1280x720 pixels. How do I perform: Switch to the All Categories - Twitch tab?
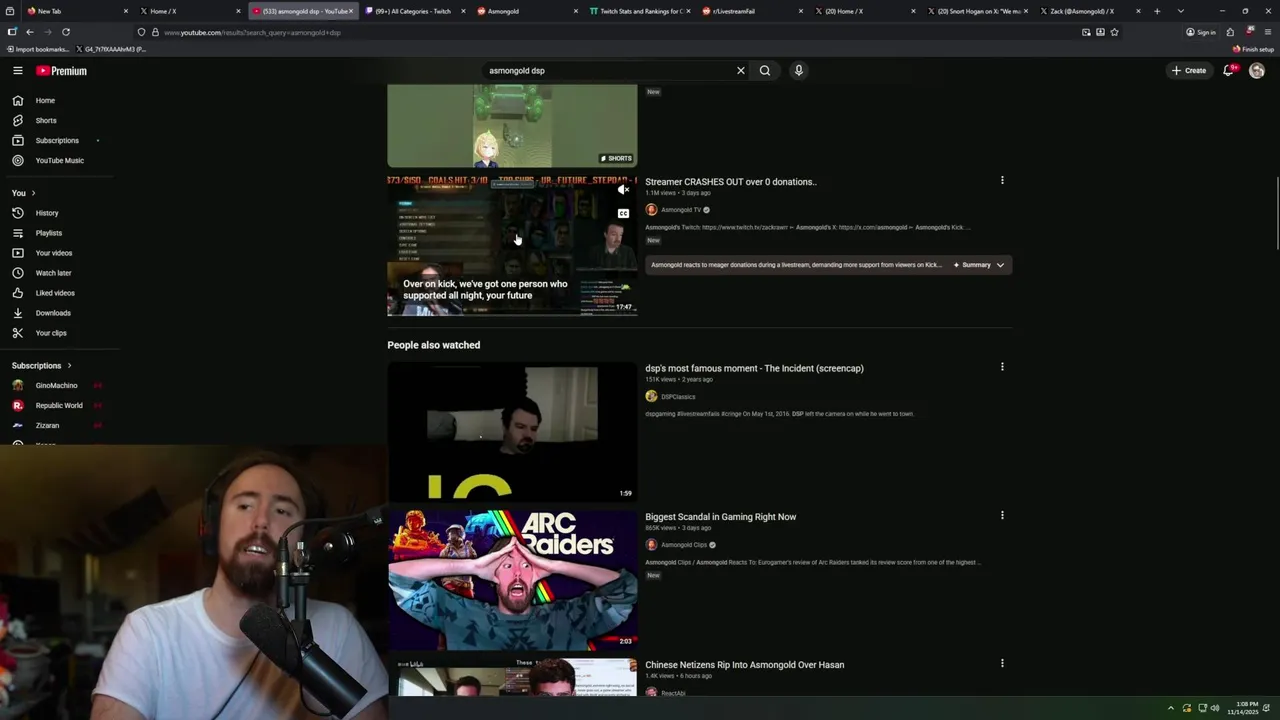(414, 11)
